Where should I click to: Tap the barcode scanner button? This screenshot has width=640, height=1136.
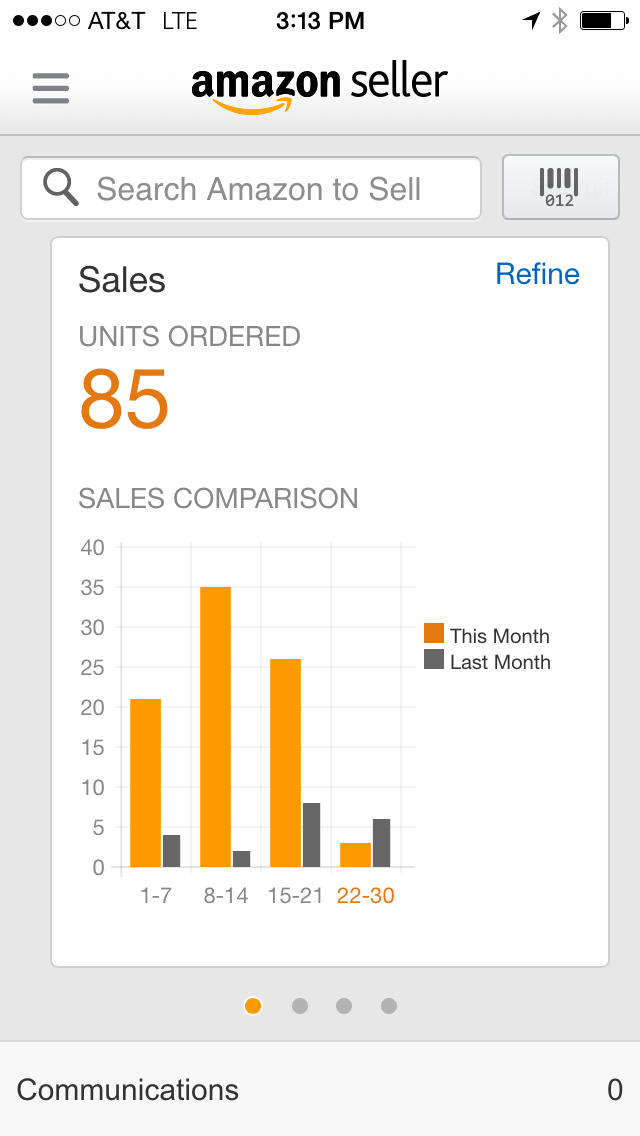click(560, 187)
